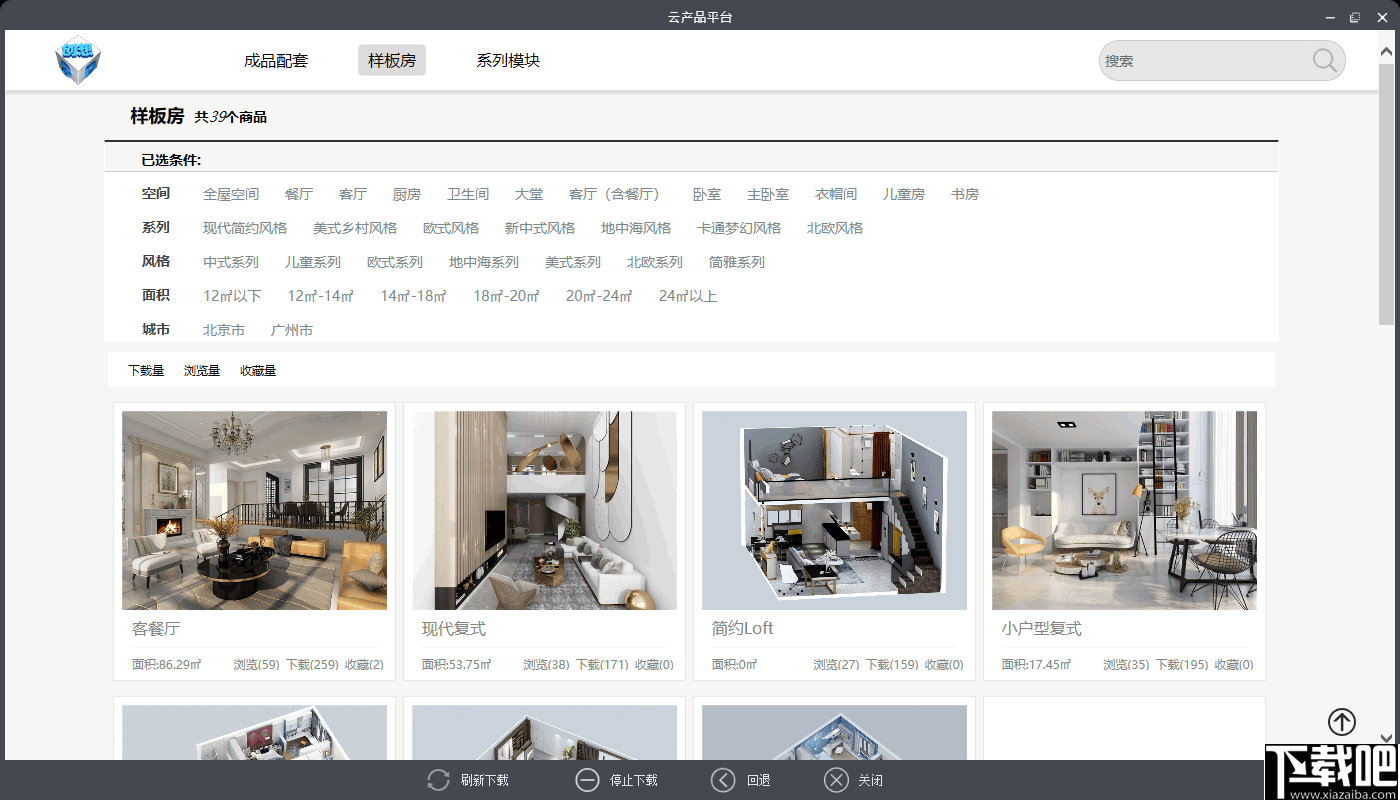Image resolution: width=1400 pixels, height=800 pixels.
Task: Choose the 儿童系列 style filter
Action: [313, 262]
